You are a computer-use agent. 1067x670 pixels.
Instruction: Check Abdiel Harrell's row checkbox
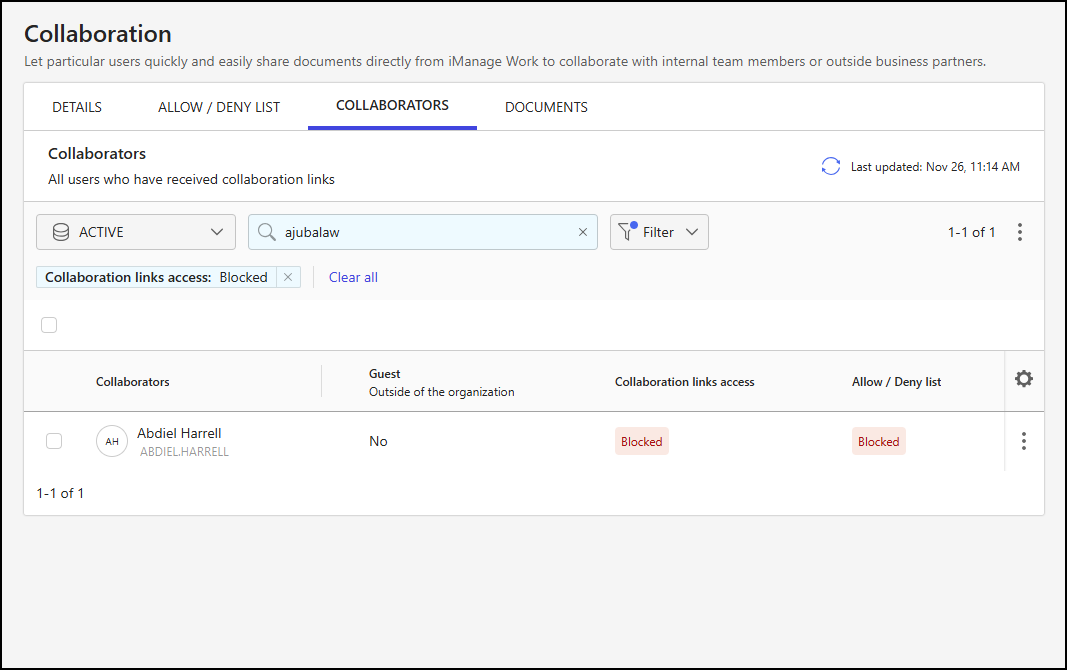coord(54,441)
